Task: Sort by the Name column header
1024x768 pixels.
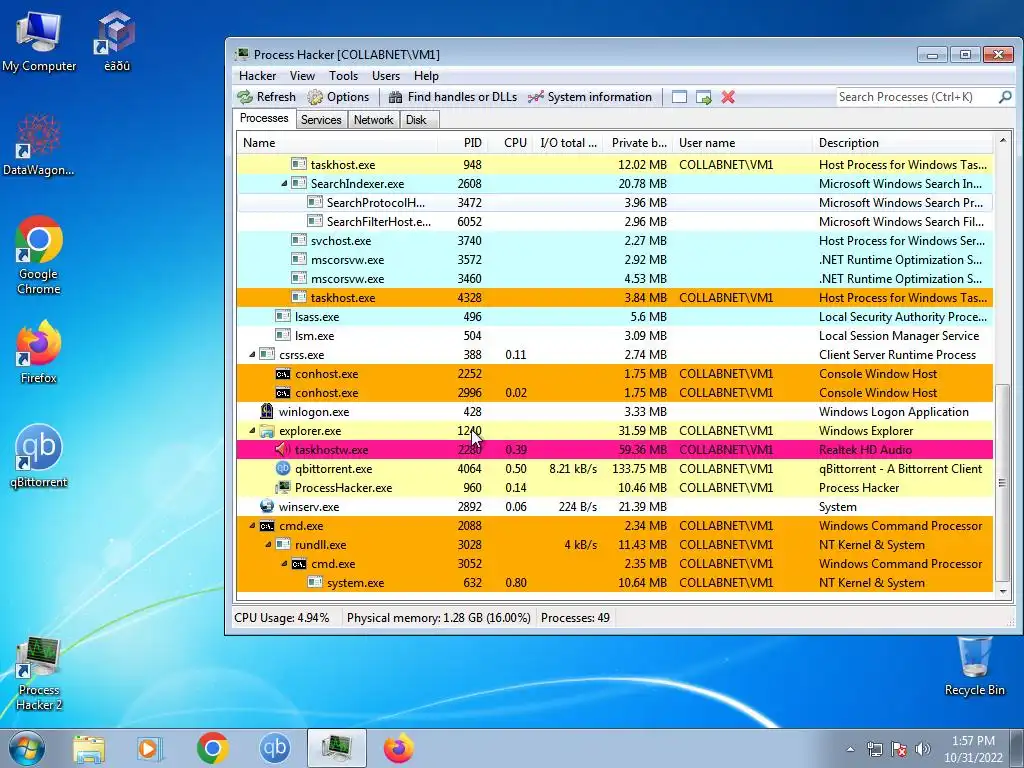Action: [336, 143]
